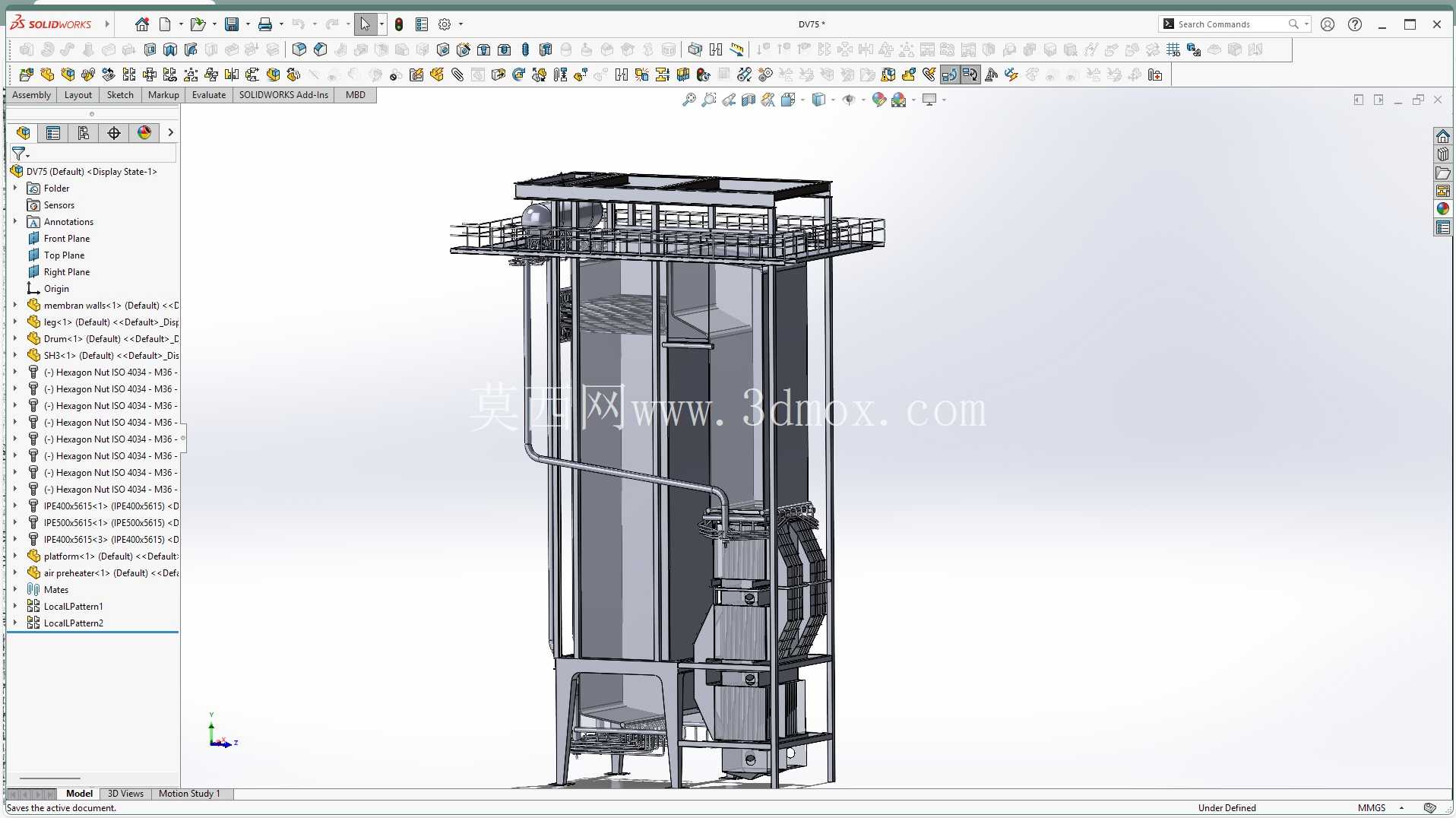The image size is (1456, 818).
Task: Click the Select arrow cursor tool
Action: coord(365,24)
